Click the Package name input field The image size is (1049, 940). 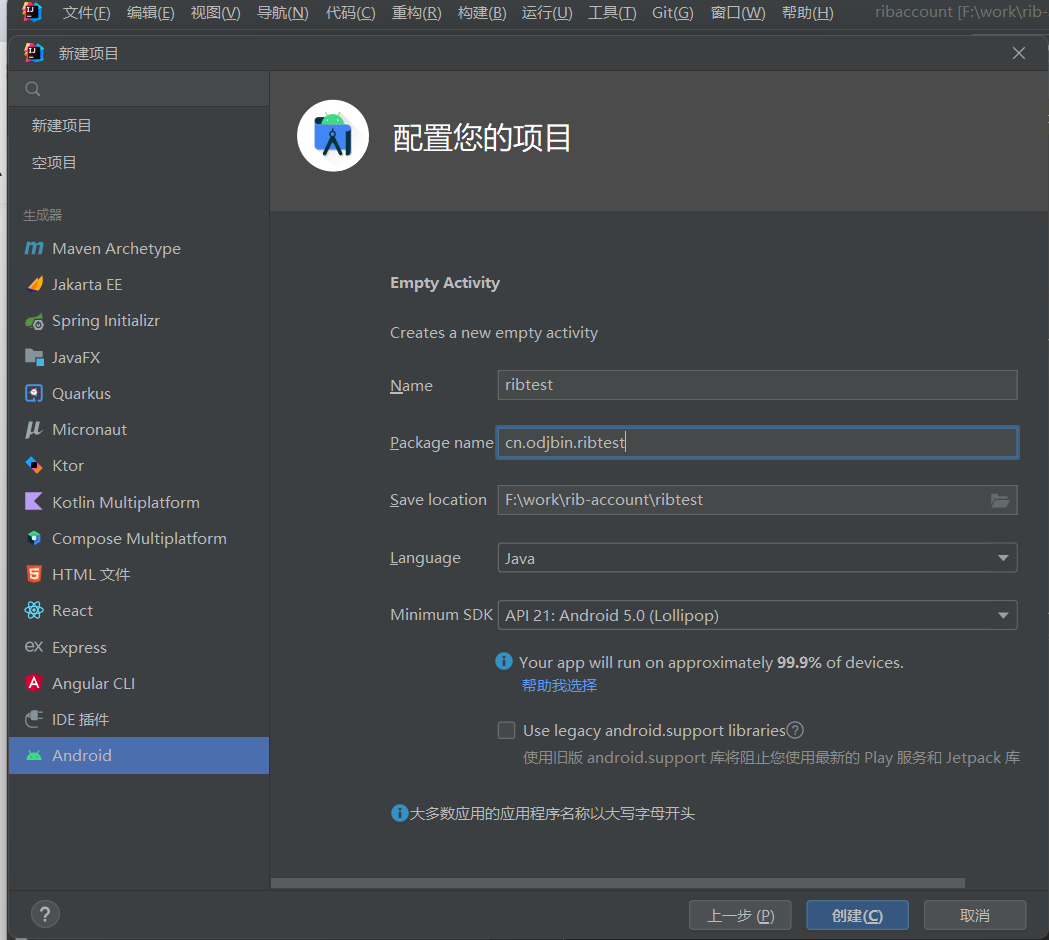pos(757,443)
